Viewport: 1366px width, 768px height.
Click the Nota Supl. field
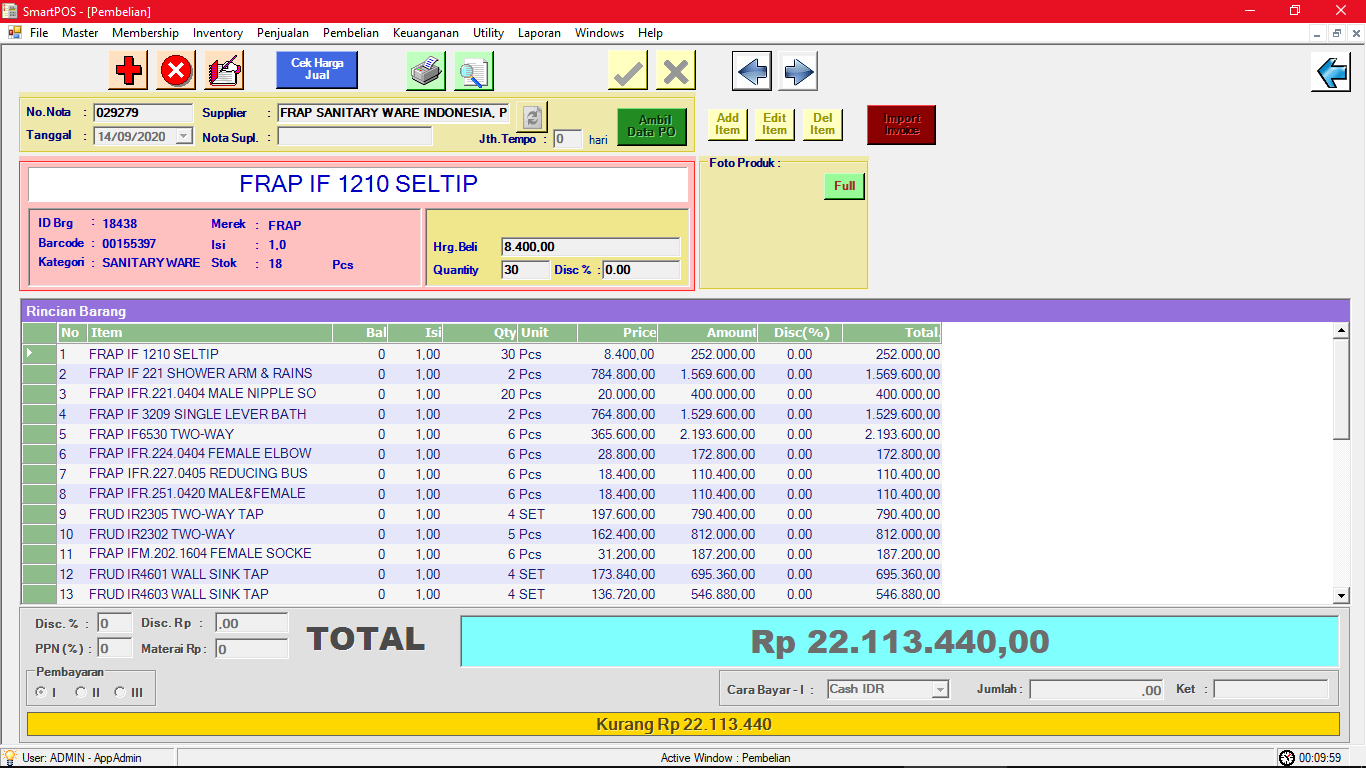(x=355, y=136)
